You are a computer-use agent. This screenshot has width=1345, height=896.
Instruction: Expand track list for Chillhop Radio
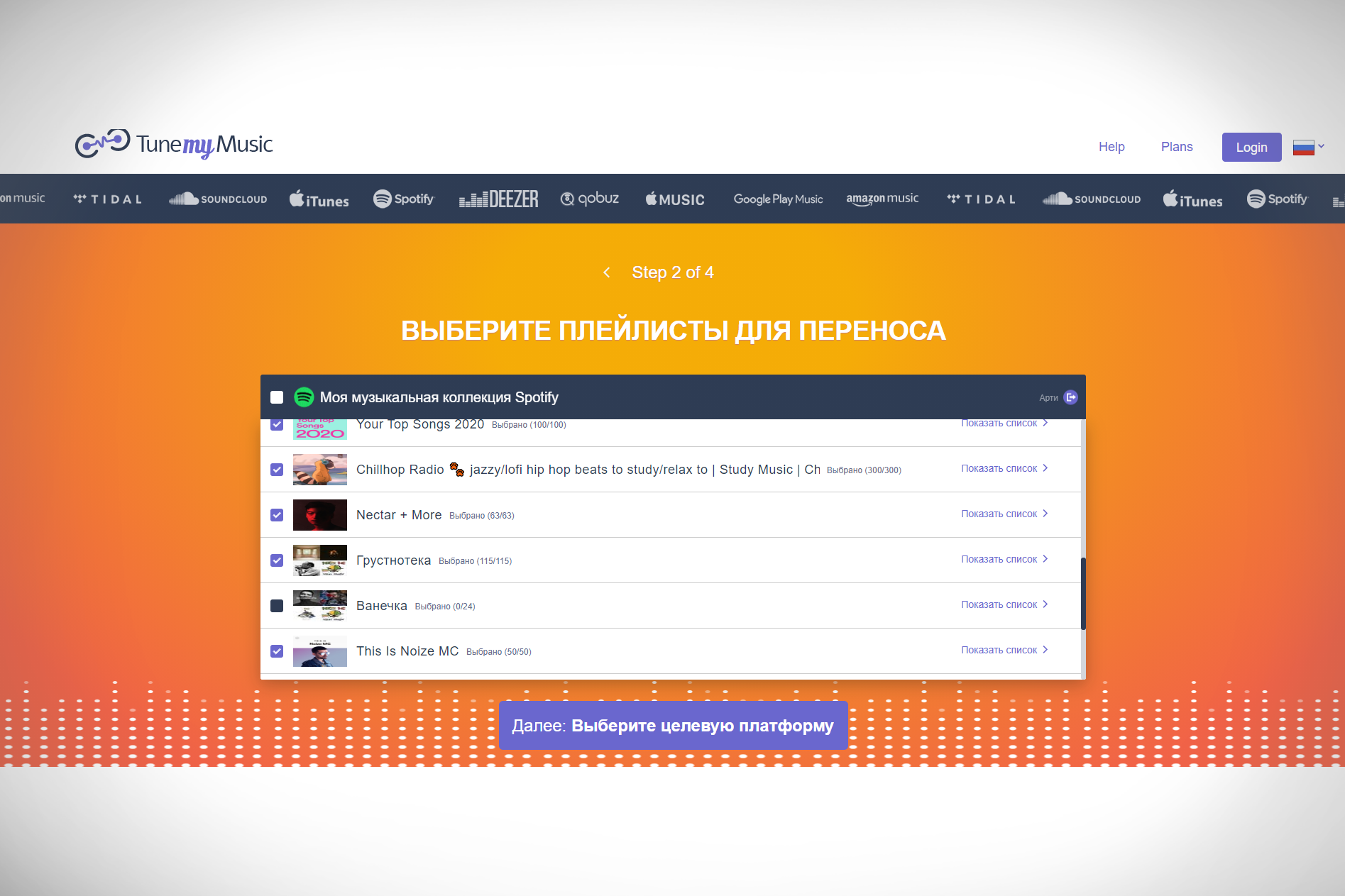point(1004,468)
